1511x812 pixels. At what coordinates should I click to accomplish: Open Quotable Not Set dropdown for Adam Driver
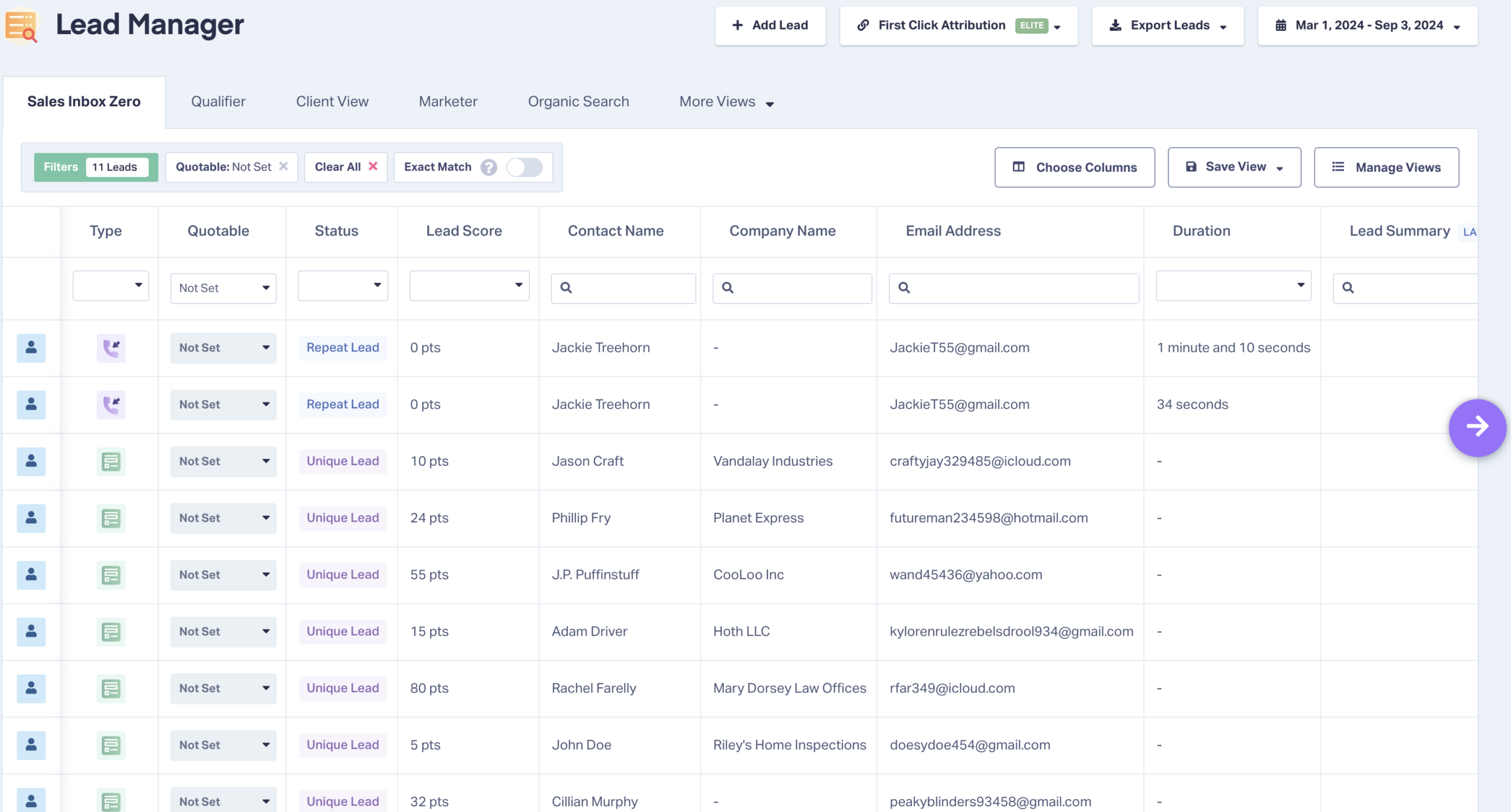click(x=223, y=631)
